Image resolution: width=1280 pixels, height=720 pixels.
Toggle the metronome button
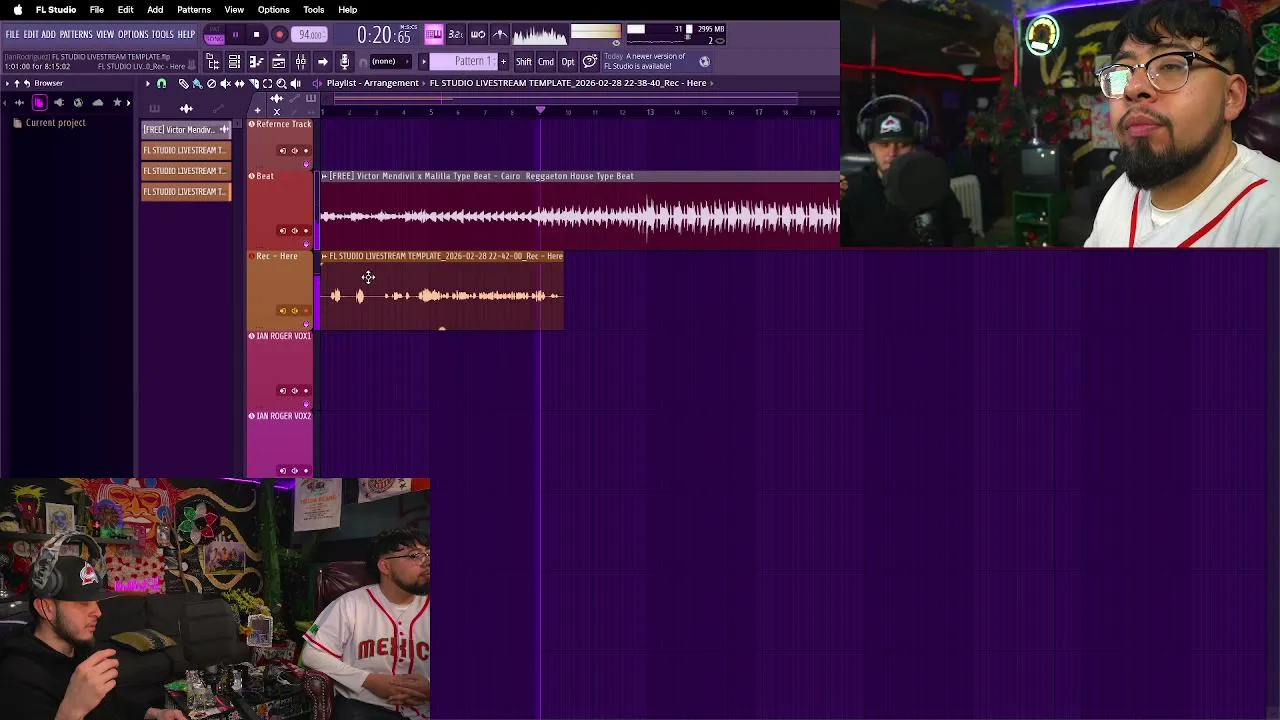coord(500,34)
